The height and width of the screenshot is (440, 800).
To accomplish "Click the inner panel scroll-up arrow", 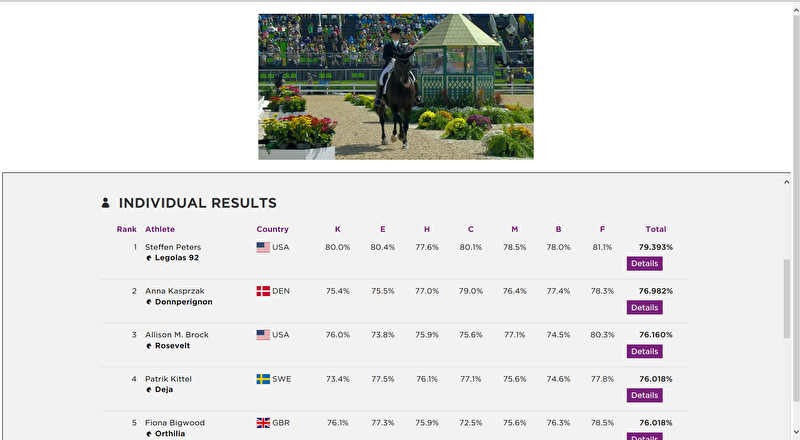I will pos(786,182).
